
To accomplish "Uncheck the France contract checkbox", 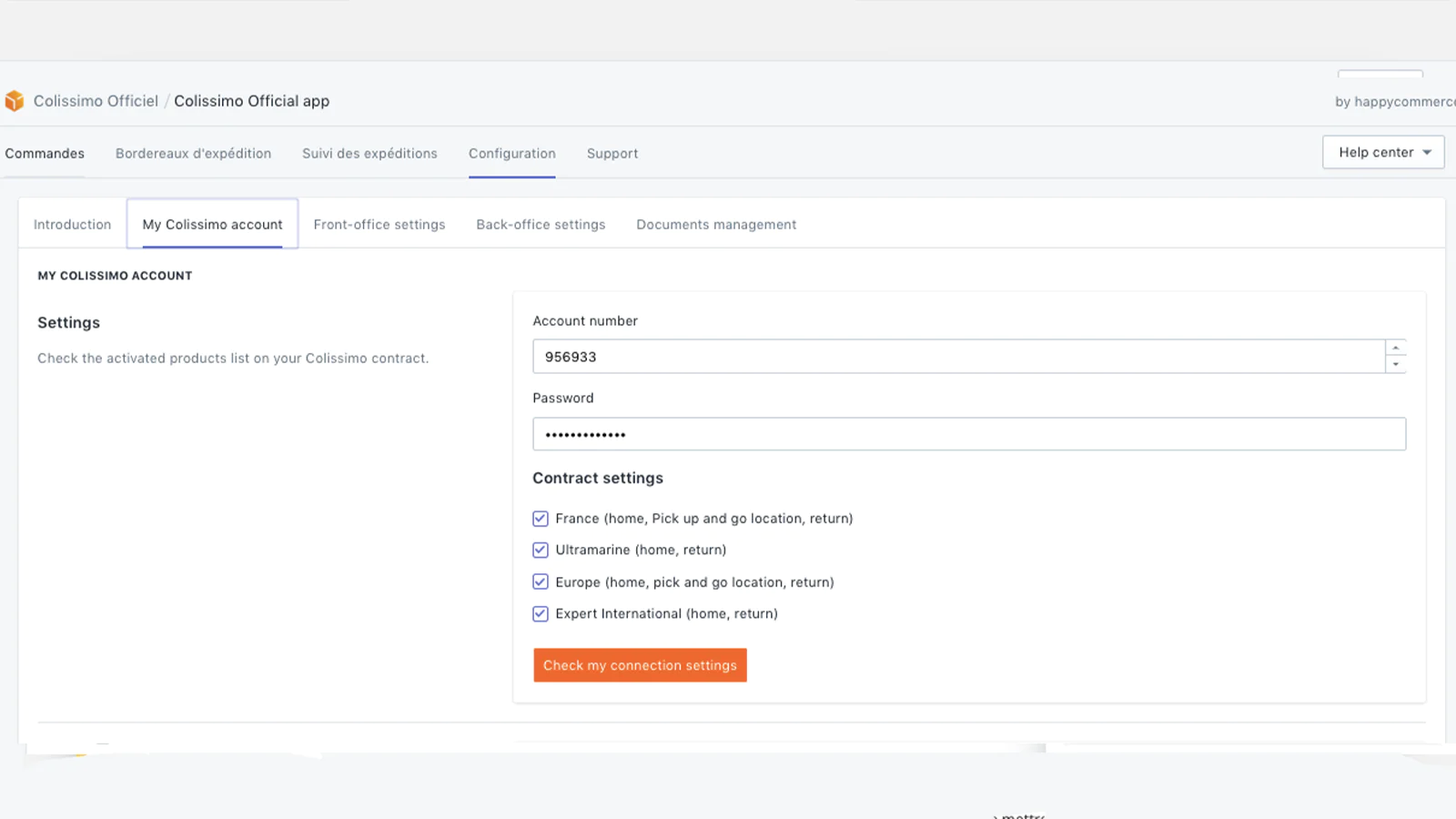I will (541, 519).
